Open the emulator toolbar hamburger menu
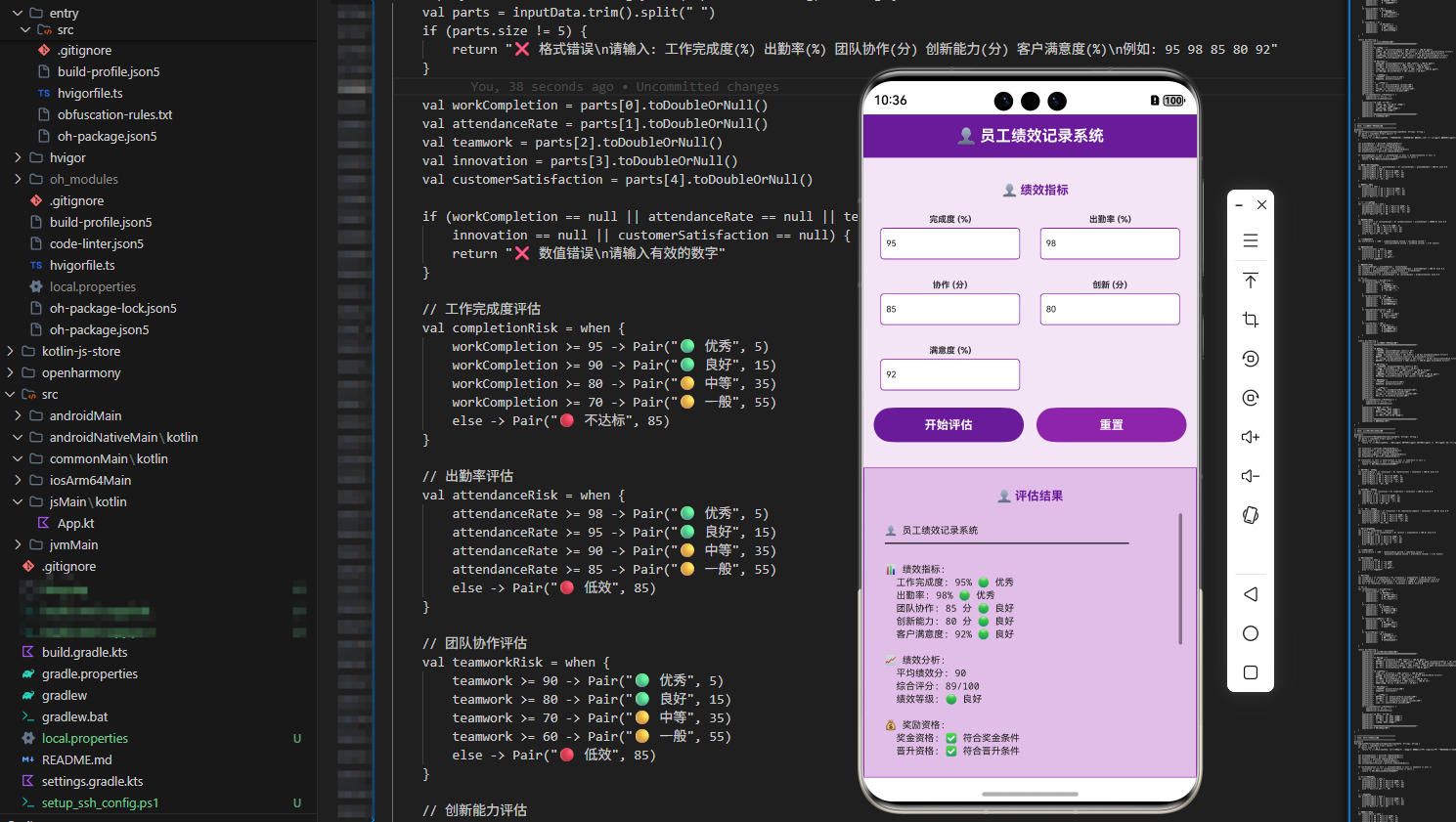The image size is (1456, 822). [1250, 240]
